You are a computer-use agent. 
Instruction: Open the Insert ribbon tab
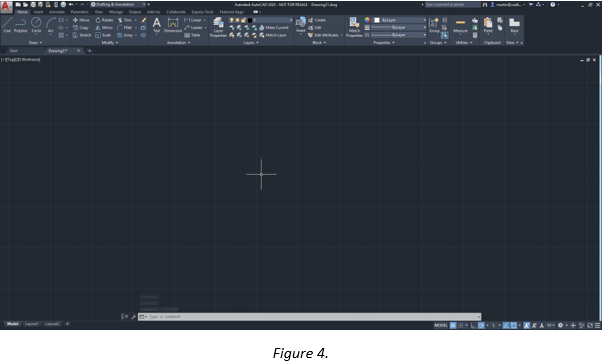pos(38,12)
